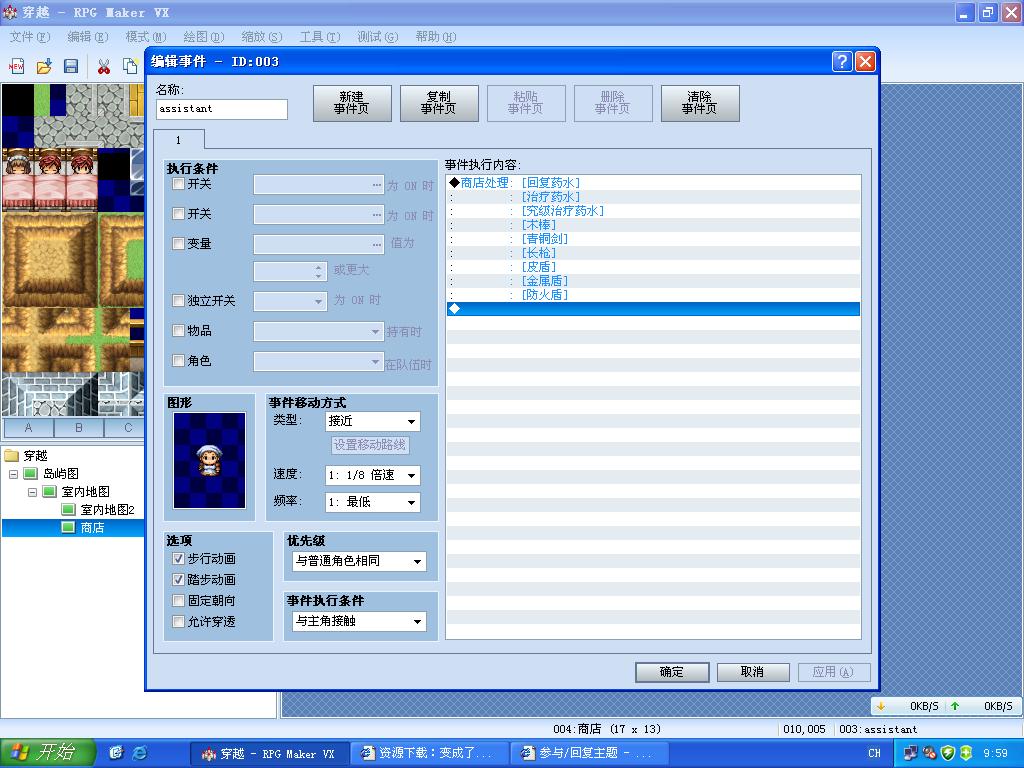1024x768 pixels.
Task: Click the Save floppy disk icon
Action: tap(71, 65)
